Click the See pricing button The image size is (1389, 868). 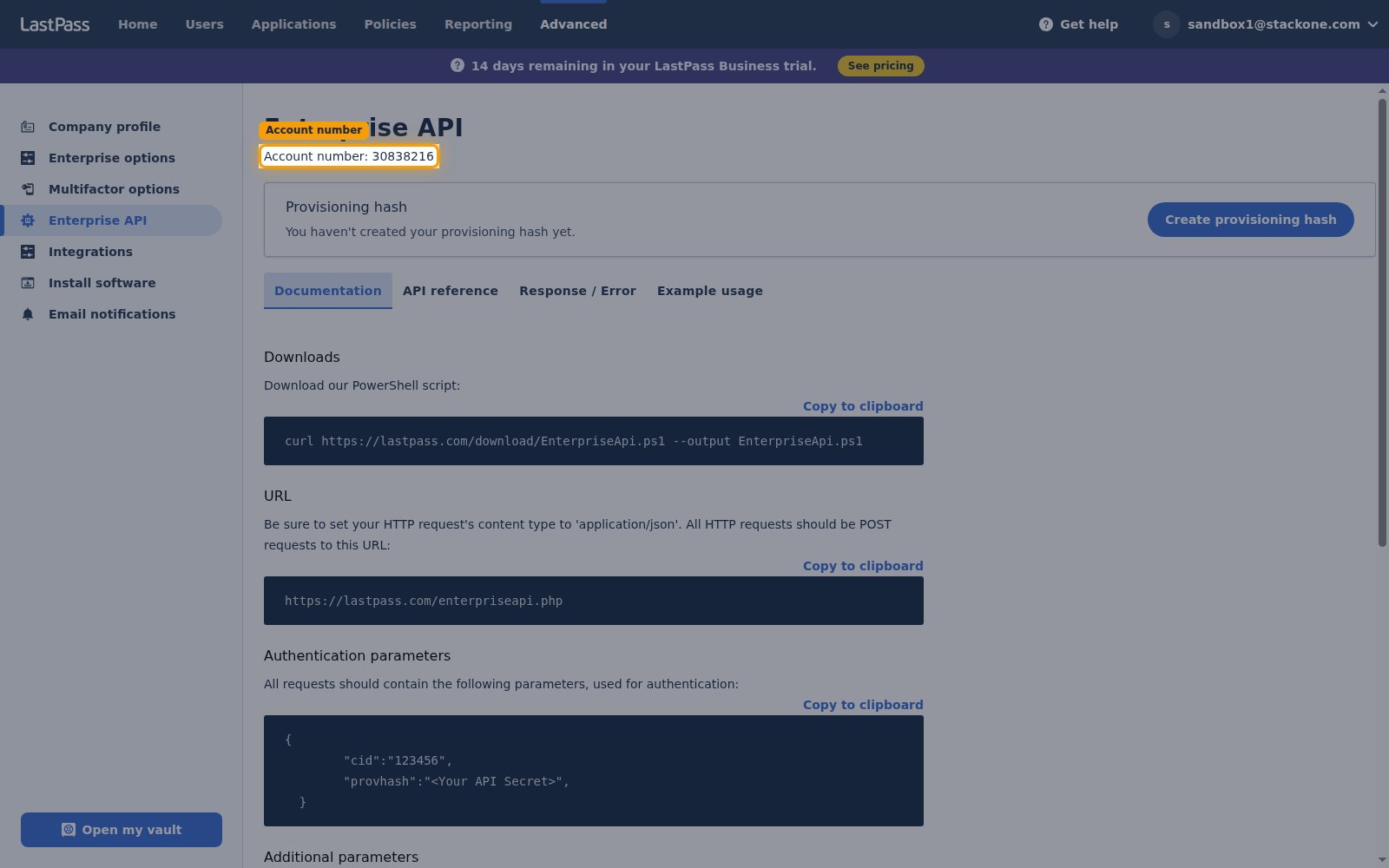[881, 66]
